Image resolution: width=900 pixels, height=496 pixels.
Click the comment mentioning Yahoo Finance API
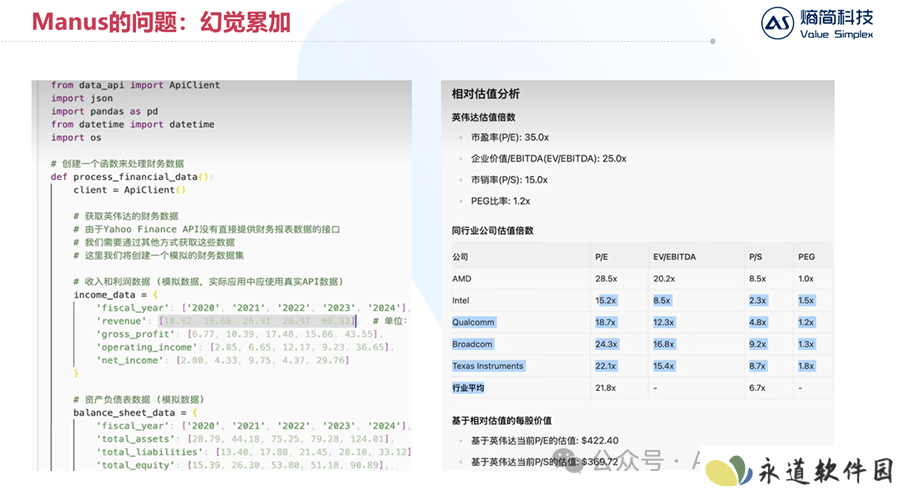pos(207,229)
